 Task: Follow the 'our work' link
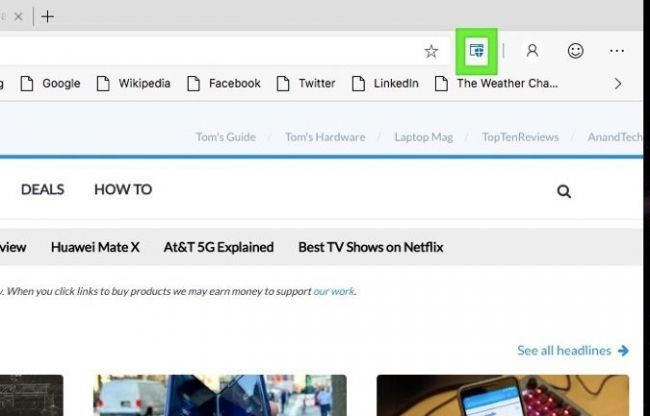pyautogui.click(x=334, y=291)
